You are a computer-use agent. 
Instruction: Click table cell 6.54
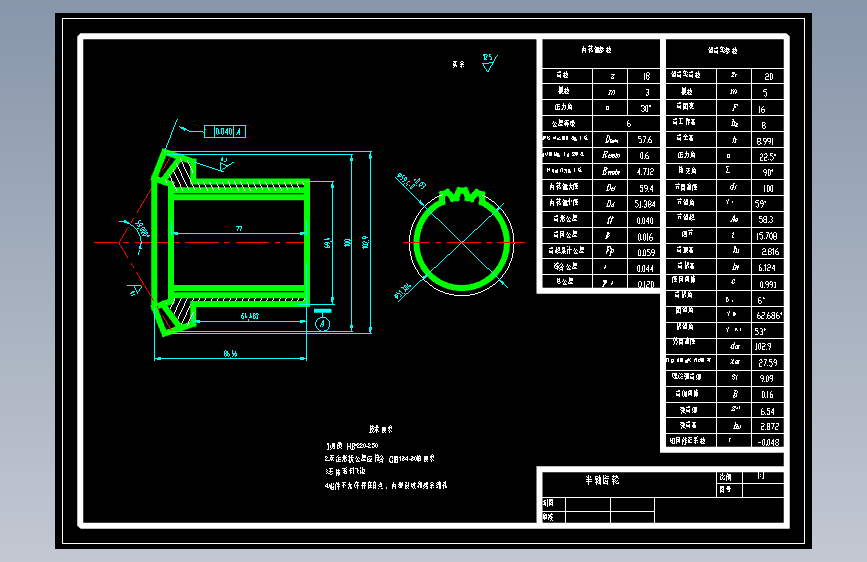pyautogui.click(x=767, y=412)
